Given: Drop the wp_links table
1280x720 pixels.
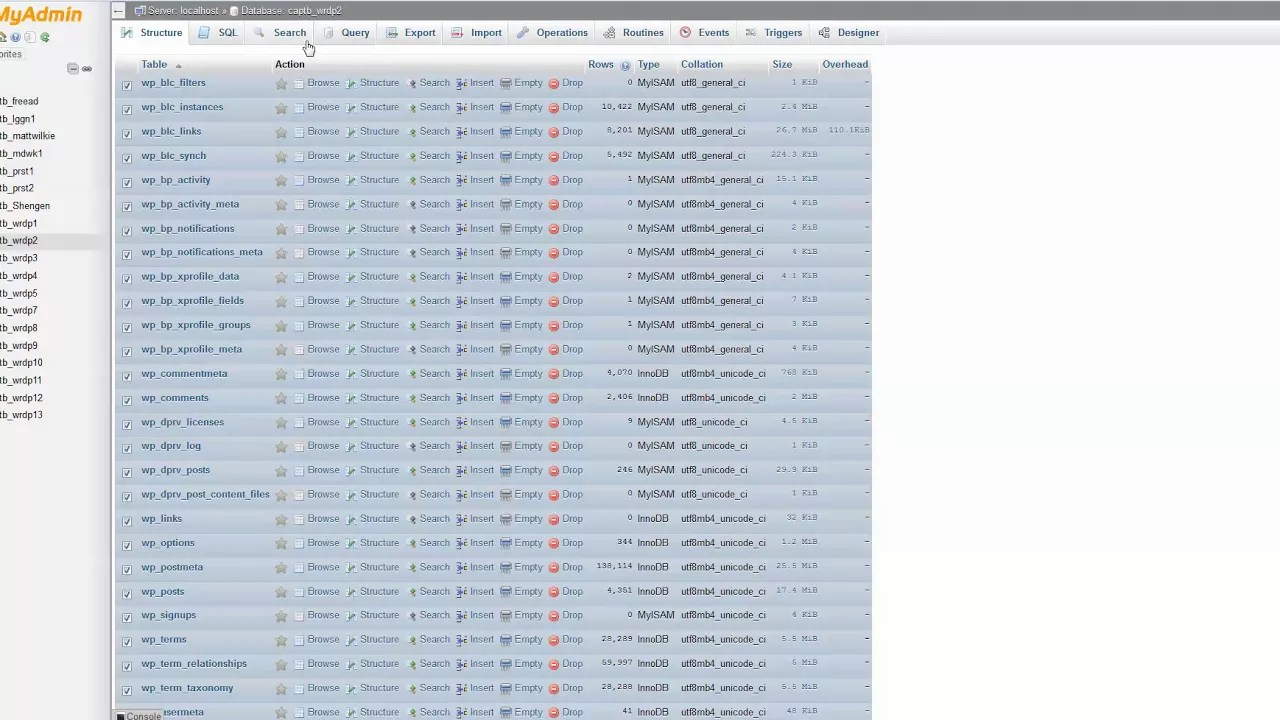Looking at the screenshot, I should coord(565,519).
